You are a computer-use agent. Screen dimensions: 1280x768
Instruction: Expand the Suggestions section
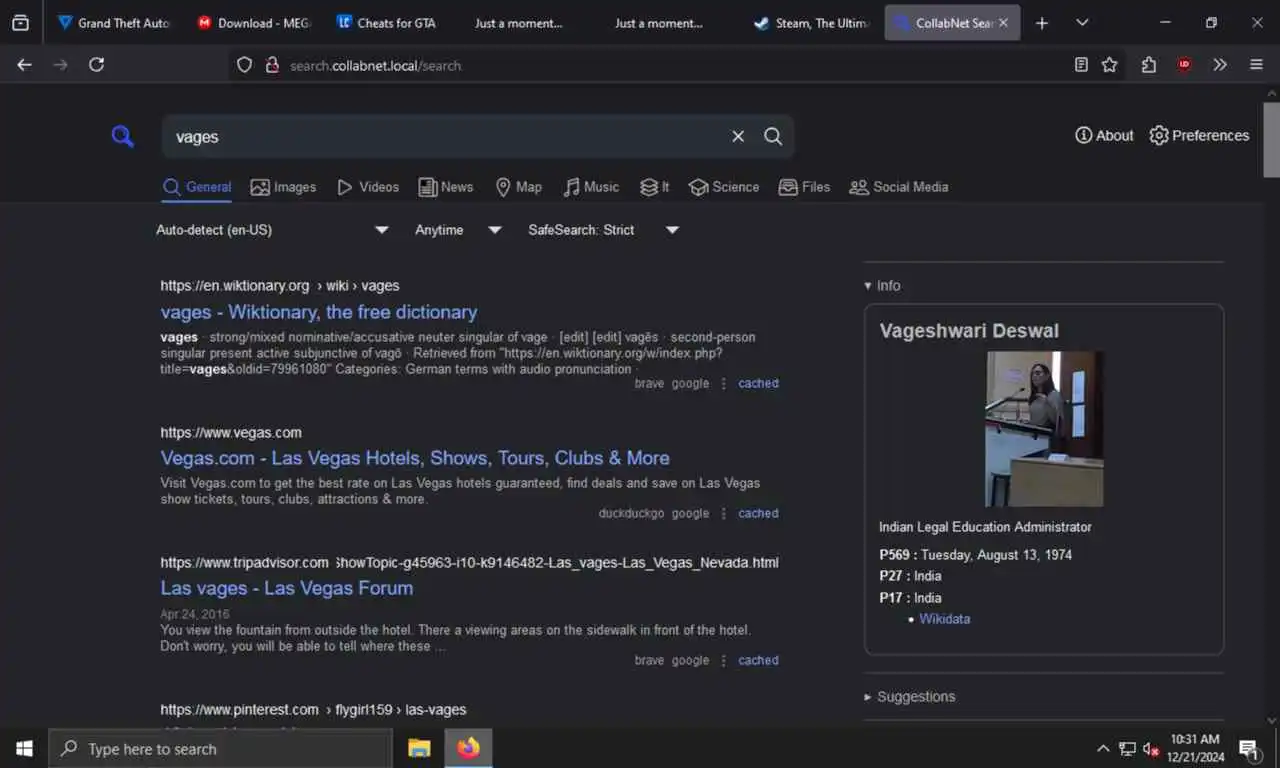pyautogui.click(x=909, y=697)
